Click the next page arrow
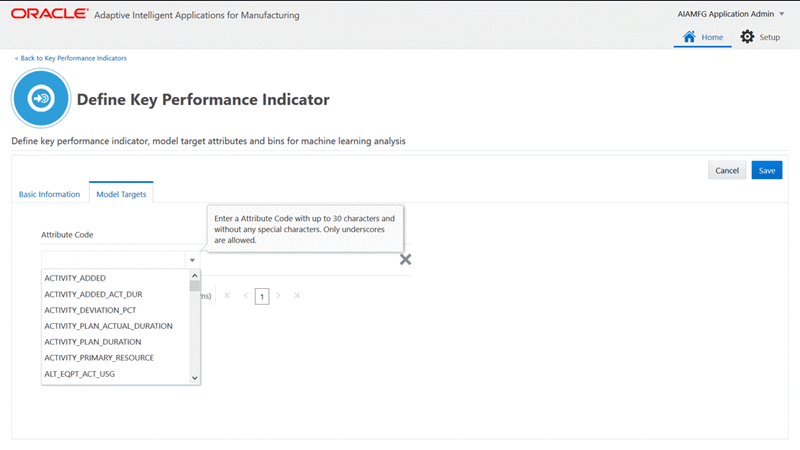The image size is (800, 450). [x=278, y=296]
